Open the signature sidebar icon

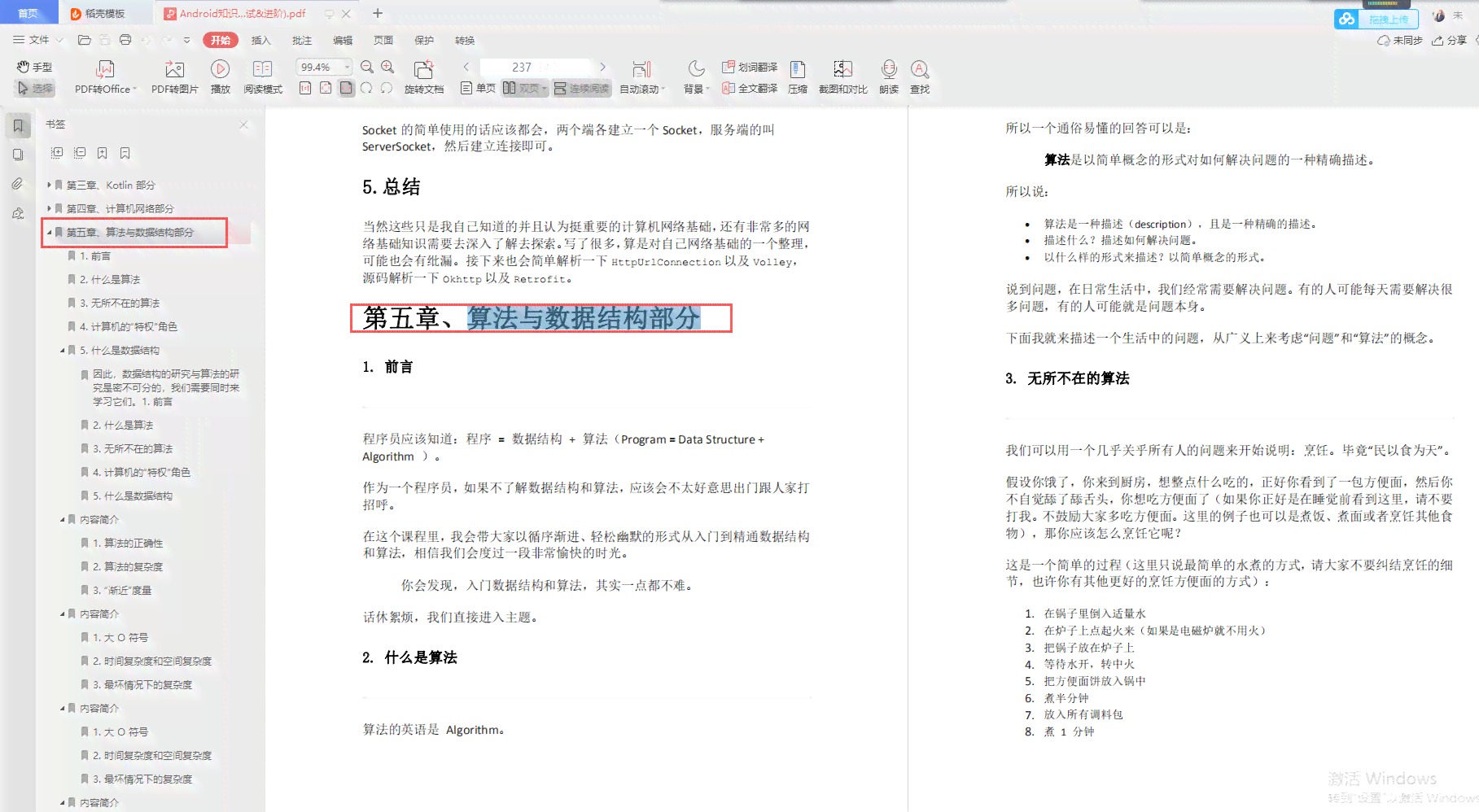pos(18,213)
